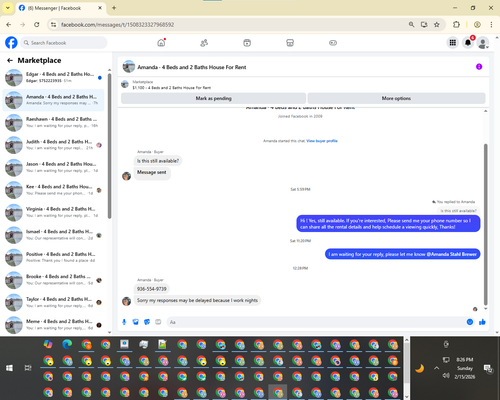
Task: Open the Friends icon in top navigation
Action: point(204,43)
